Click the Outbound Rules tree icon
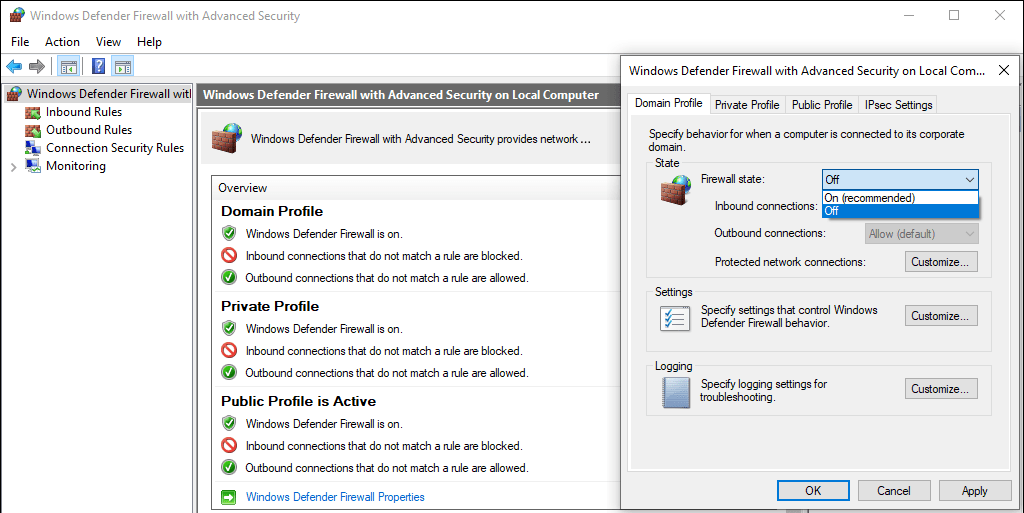 (x=33, y=131)
